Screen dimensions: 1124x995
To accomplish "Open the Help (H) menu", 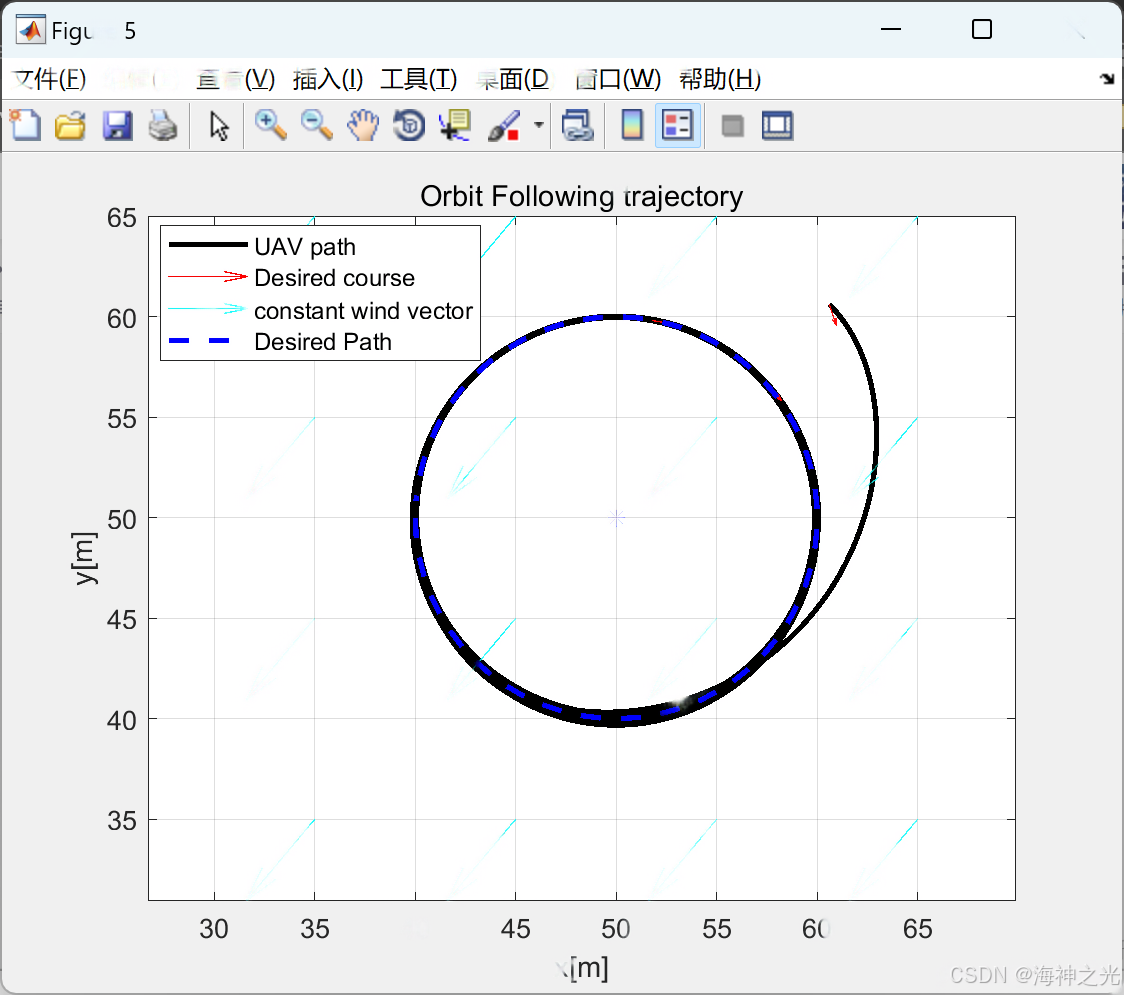I will (720, 79).
